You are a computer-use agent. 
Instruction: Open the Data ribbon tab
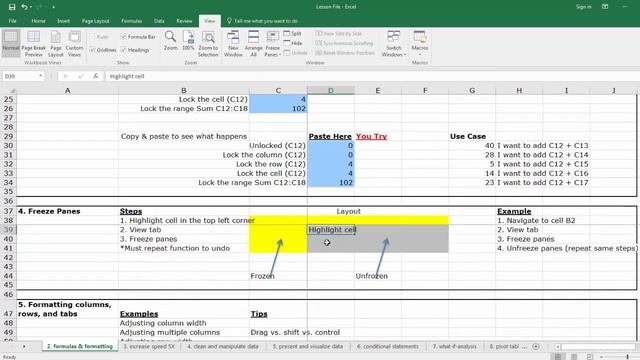point(159,21)
